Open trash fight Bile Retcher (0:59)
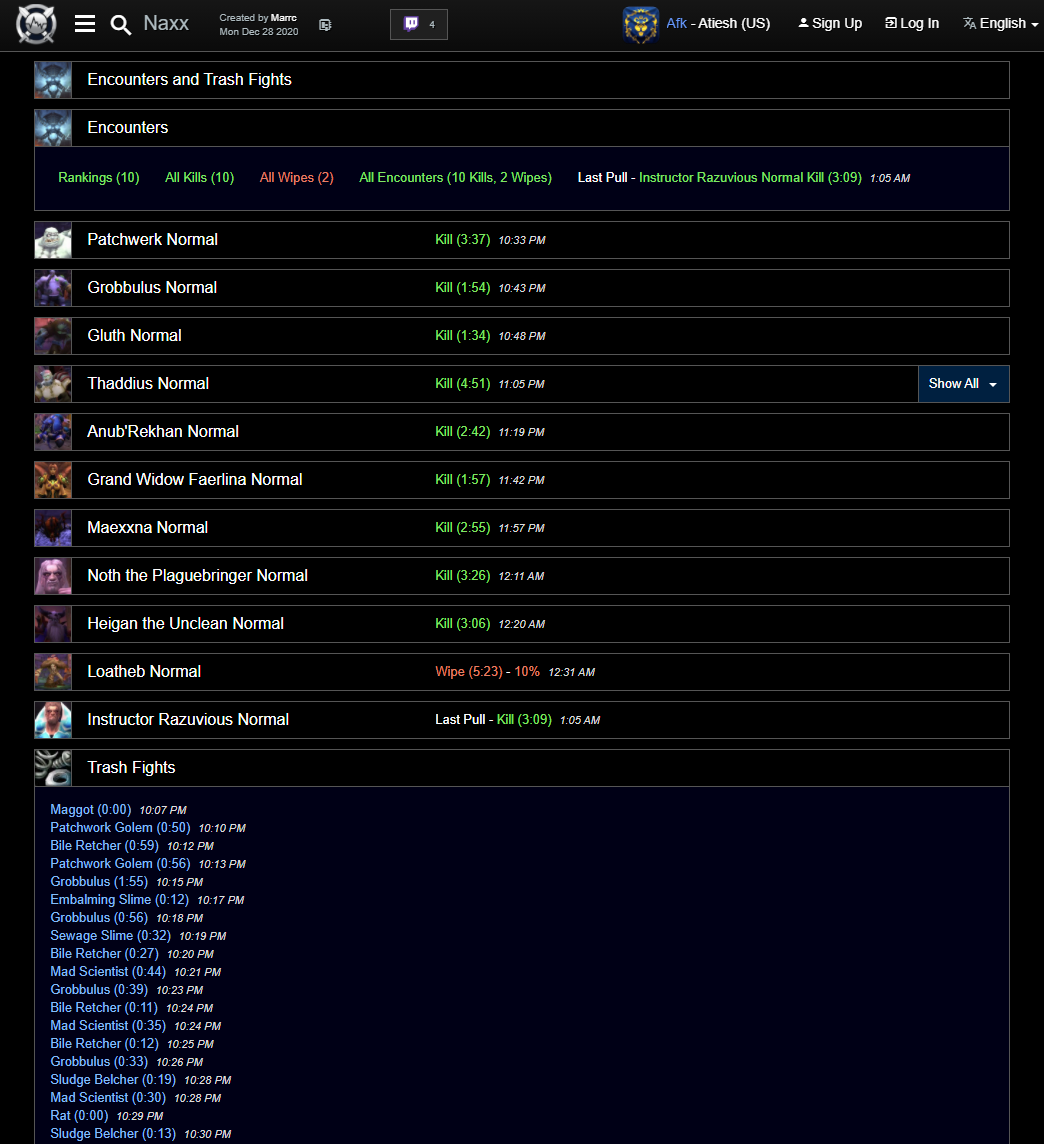The image size is (1044, 1144). pyautogui.click(x=104, y=846)
